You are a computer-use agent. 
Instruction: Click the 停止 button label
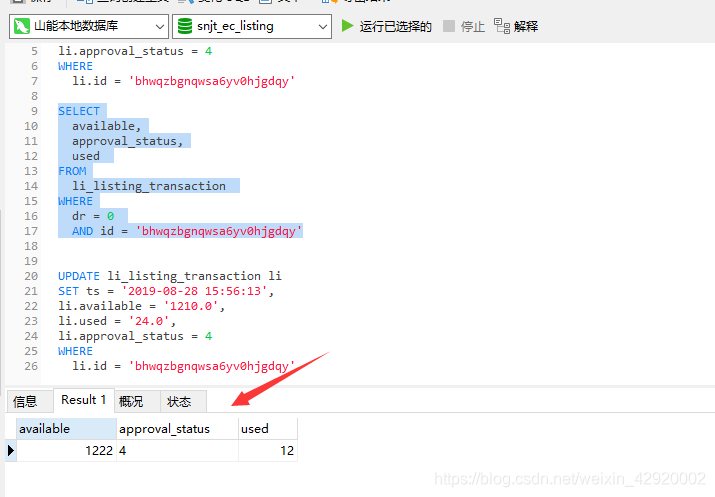pos(472,26)
